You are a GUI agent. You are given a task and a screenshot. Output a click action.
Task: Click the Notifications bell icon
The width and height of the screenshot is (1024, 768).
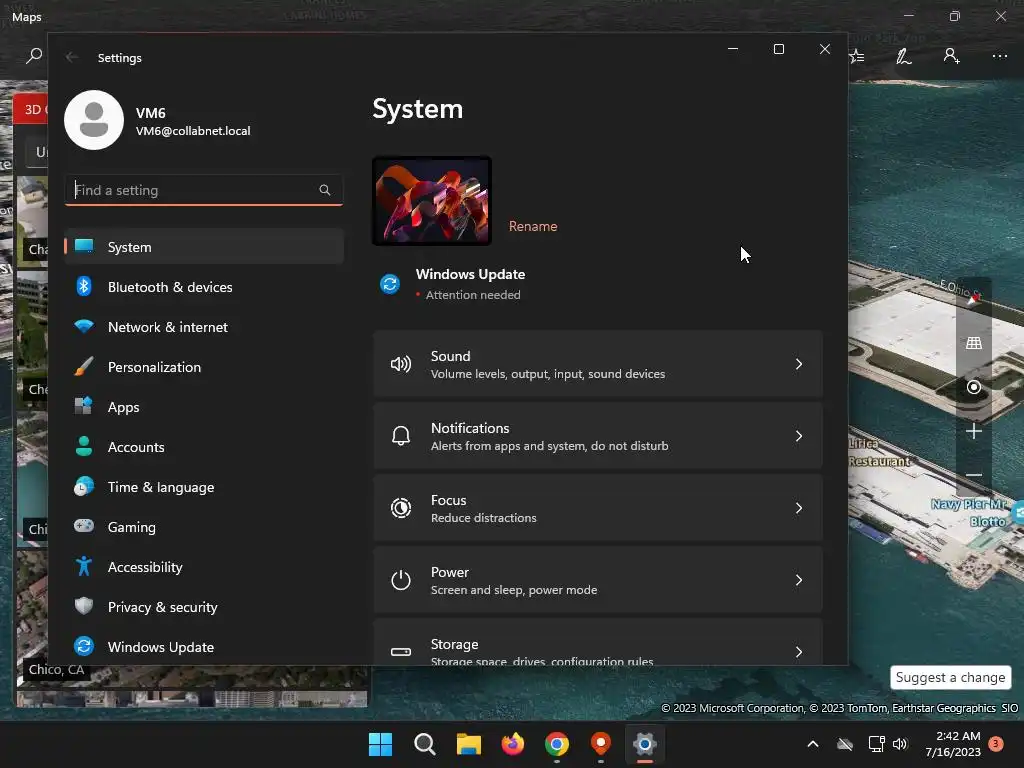pos(401,436)
